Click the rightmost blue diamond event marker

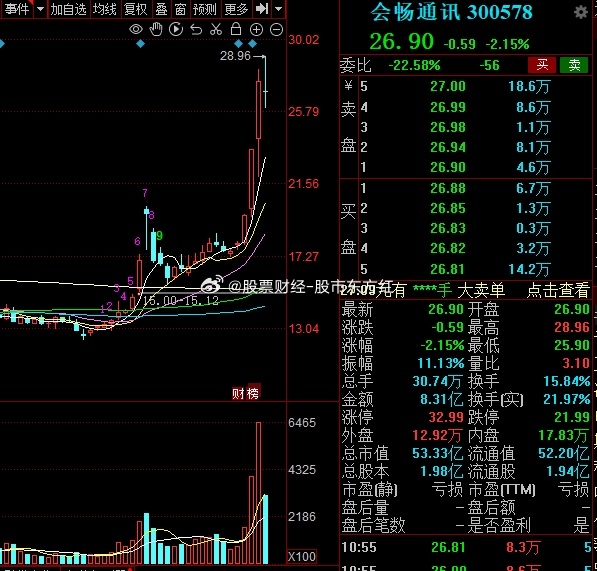252,44
